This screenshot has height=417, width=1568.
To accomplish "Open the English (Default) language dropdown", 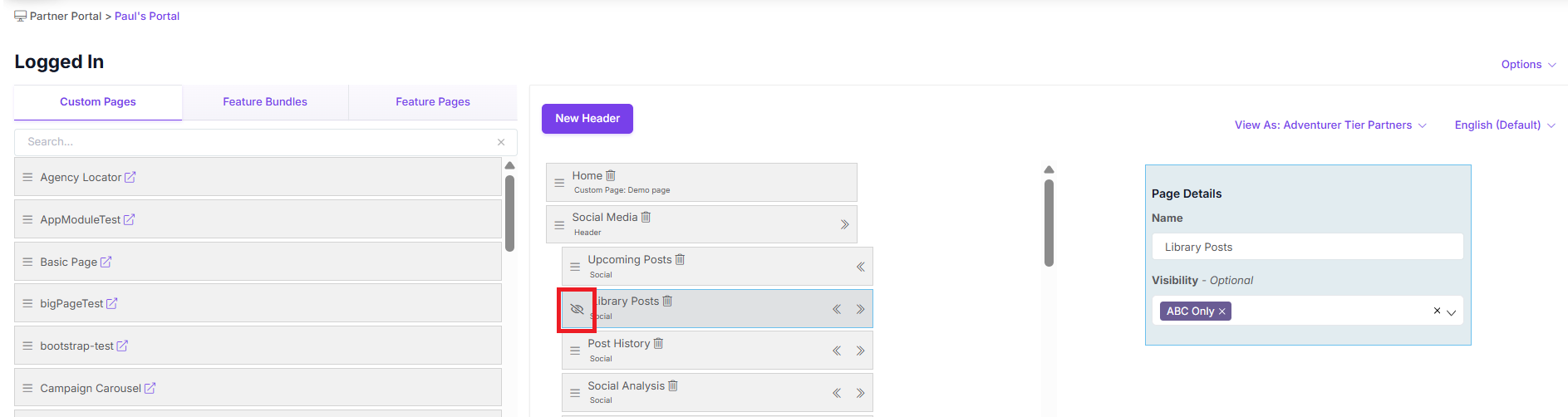I will tap(1505, 125).
